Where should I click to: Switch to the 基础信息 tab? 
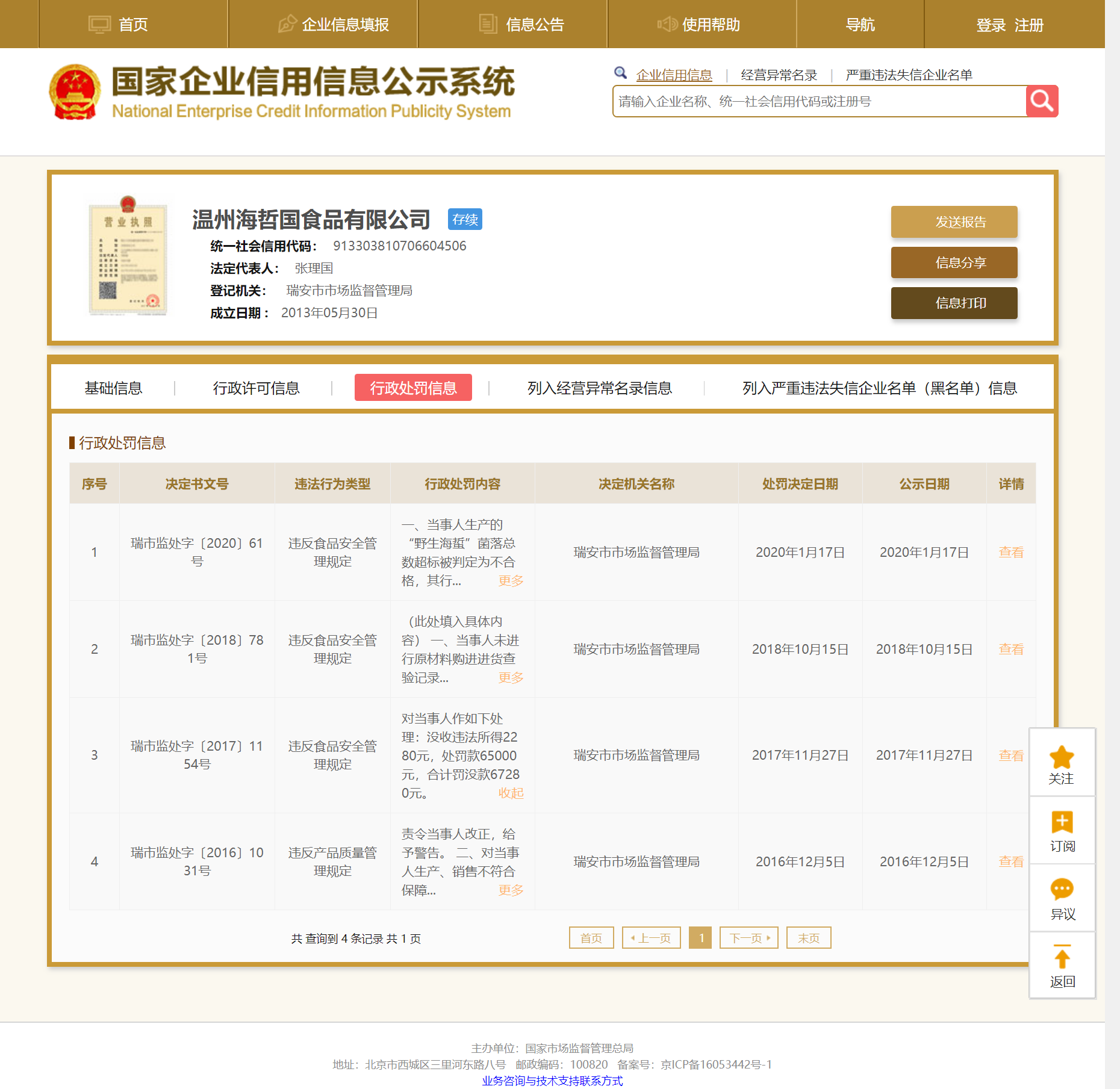(x=113, y=388)
